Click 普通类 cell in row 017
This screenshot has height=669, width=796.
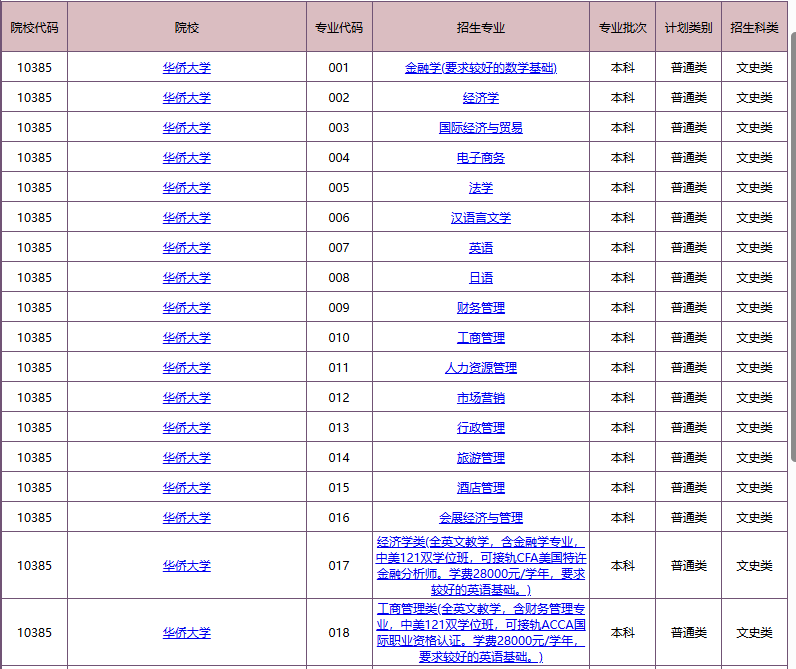(x=688, y=565)
